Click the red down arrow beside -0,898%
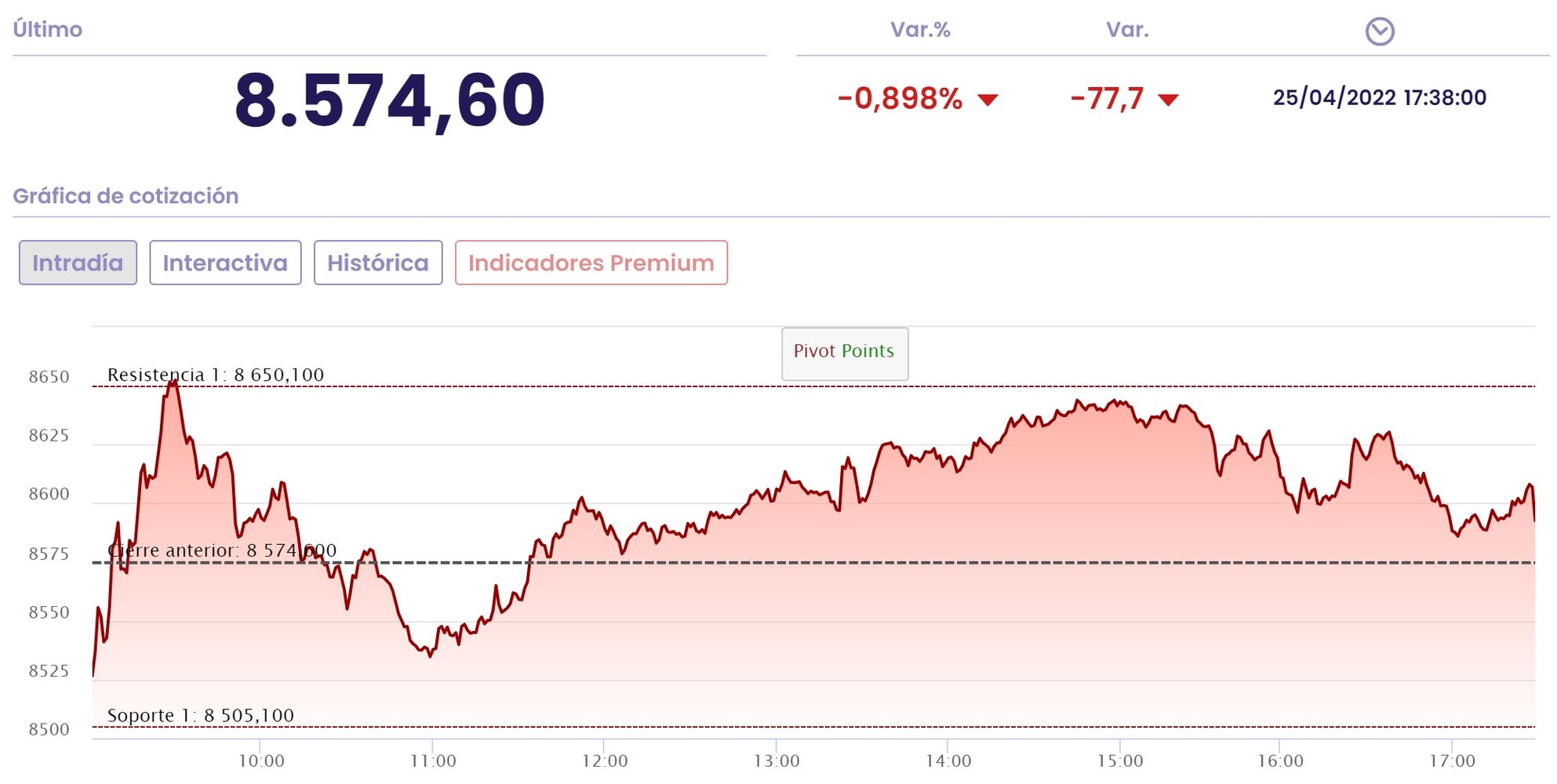The width and height of the screenshot is (1557, 784). point(988,100)
